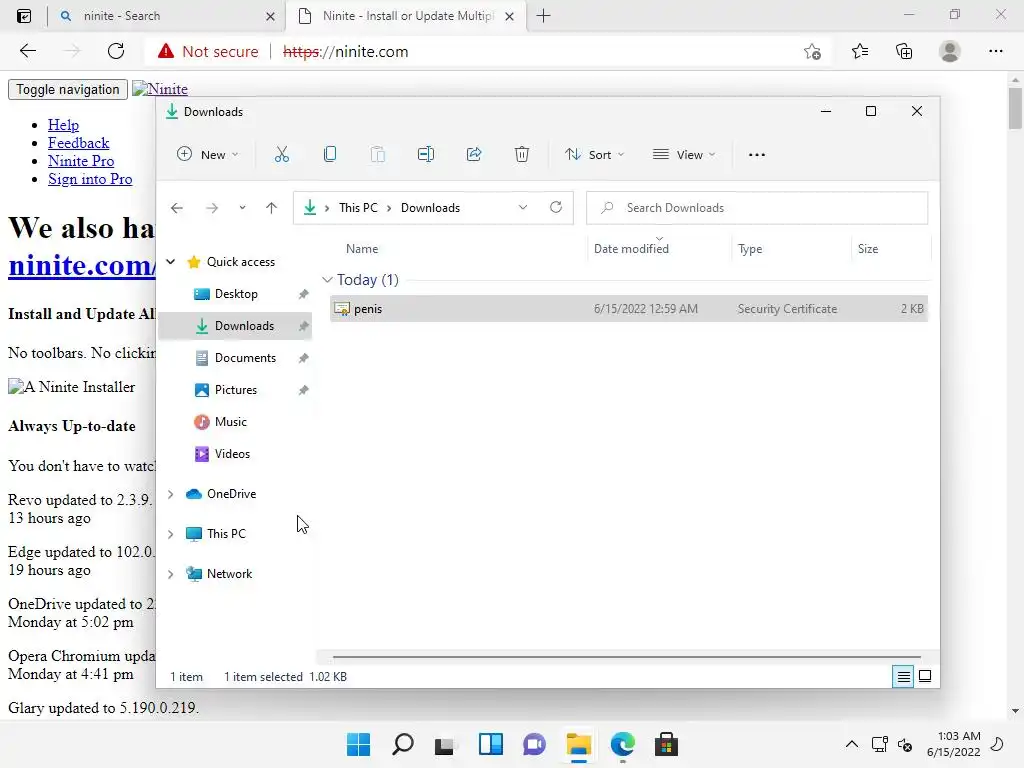Click the Not secure warning icon in Edge
The width and height of the screenshot is (1024, 768).
pyautogui.click(x=166, y=51)
